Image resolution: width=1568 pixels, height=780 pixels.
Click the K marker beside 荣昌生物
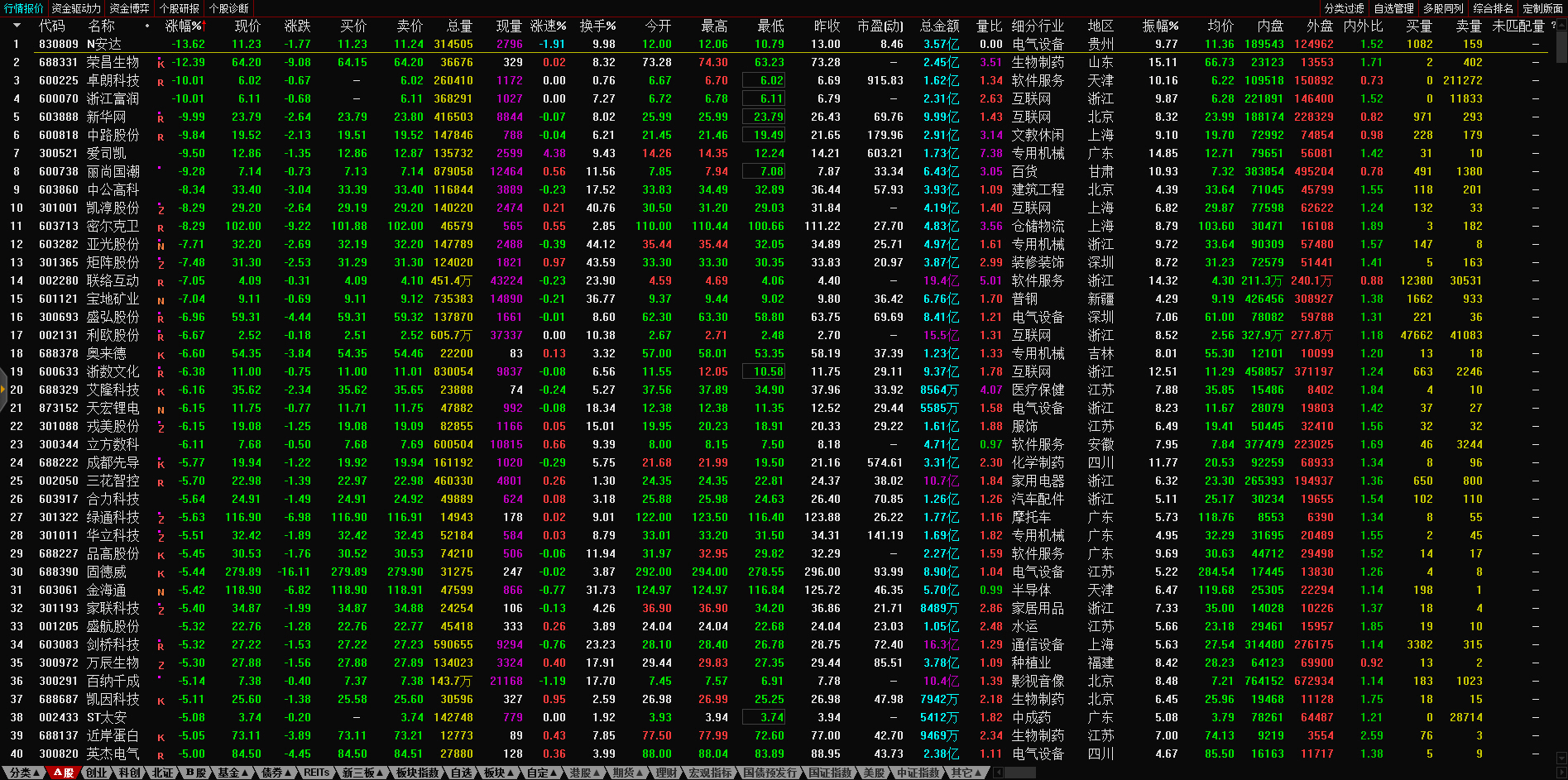tap(161, 64)
